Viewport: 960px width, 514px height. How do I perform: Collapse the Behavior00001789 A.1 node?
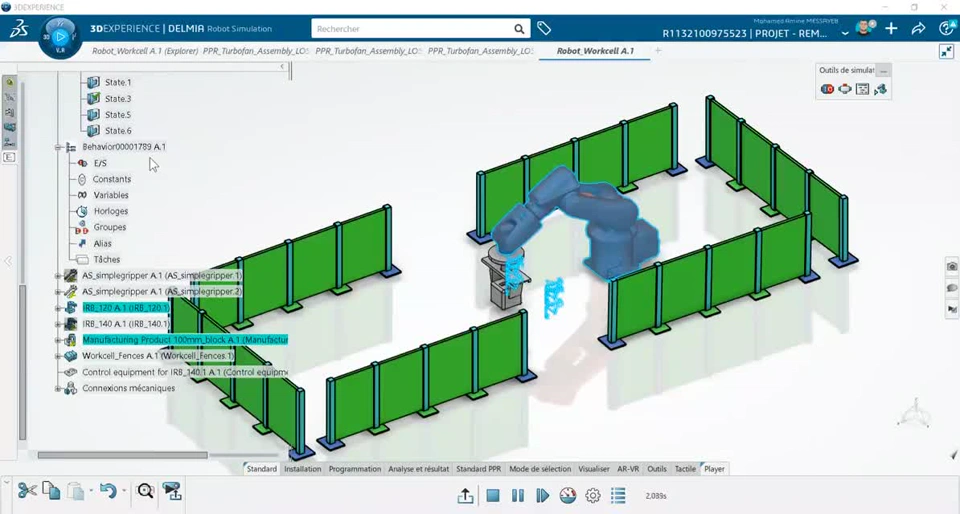(58, 147)
